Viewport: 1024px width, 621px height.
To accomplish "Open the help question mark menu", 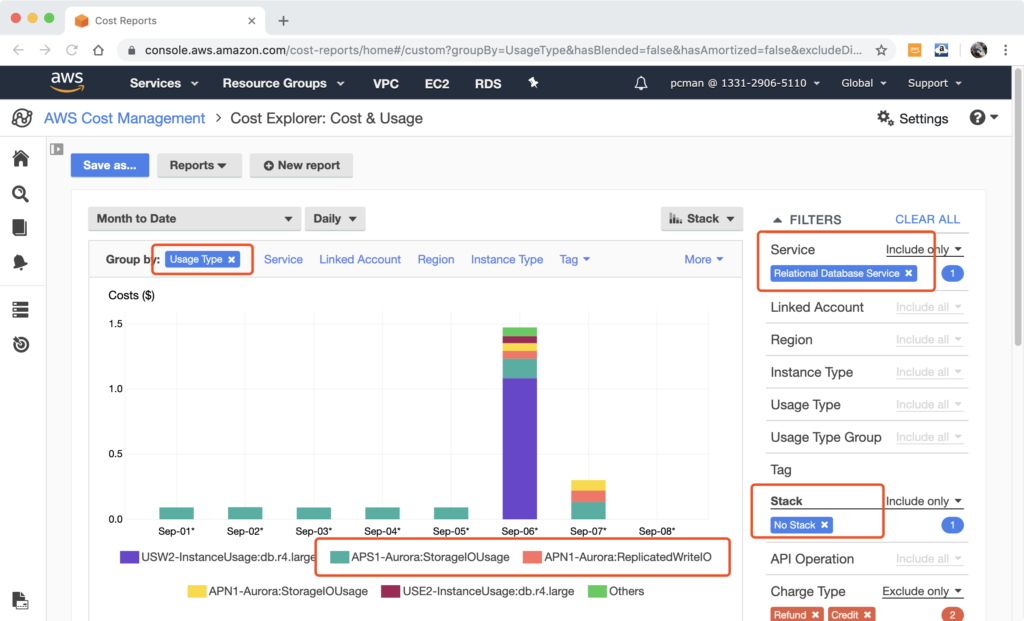I will click(x=984, y=118).
